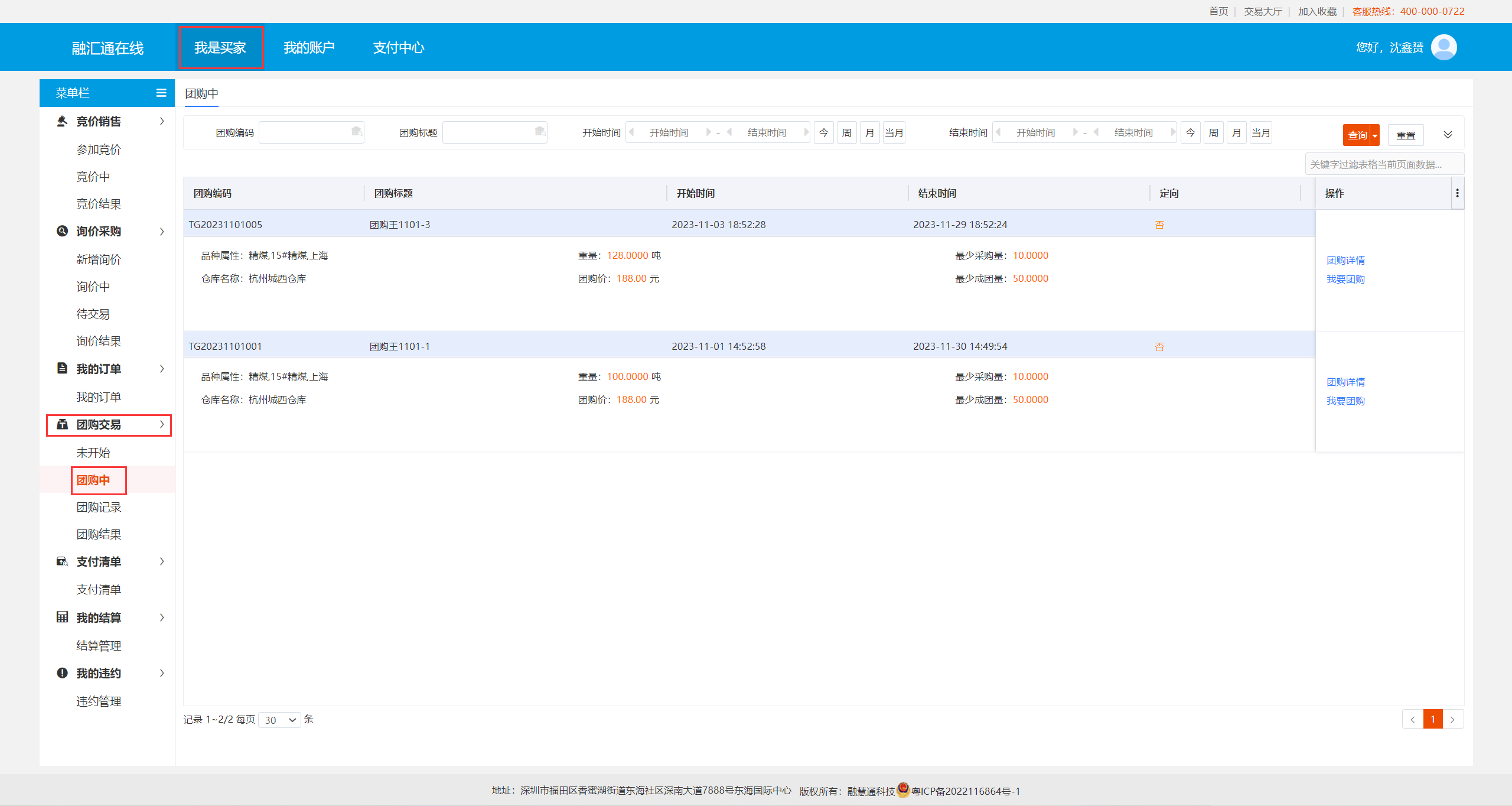Image resolution: width=1512 pixels, height=806 pixels.
Task: Open the 询价结果 sidebar item
Action: (99, 341)
